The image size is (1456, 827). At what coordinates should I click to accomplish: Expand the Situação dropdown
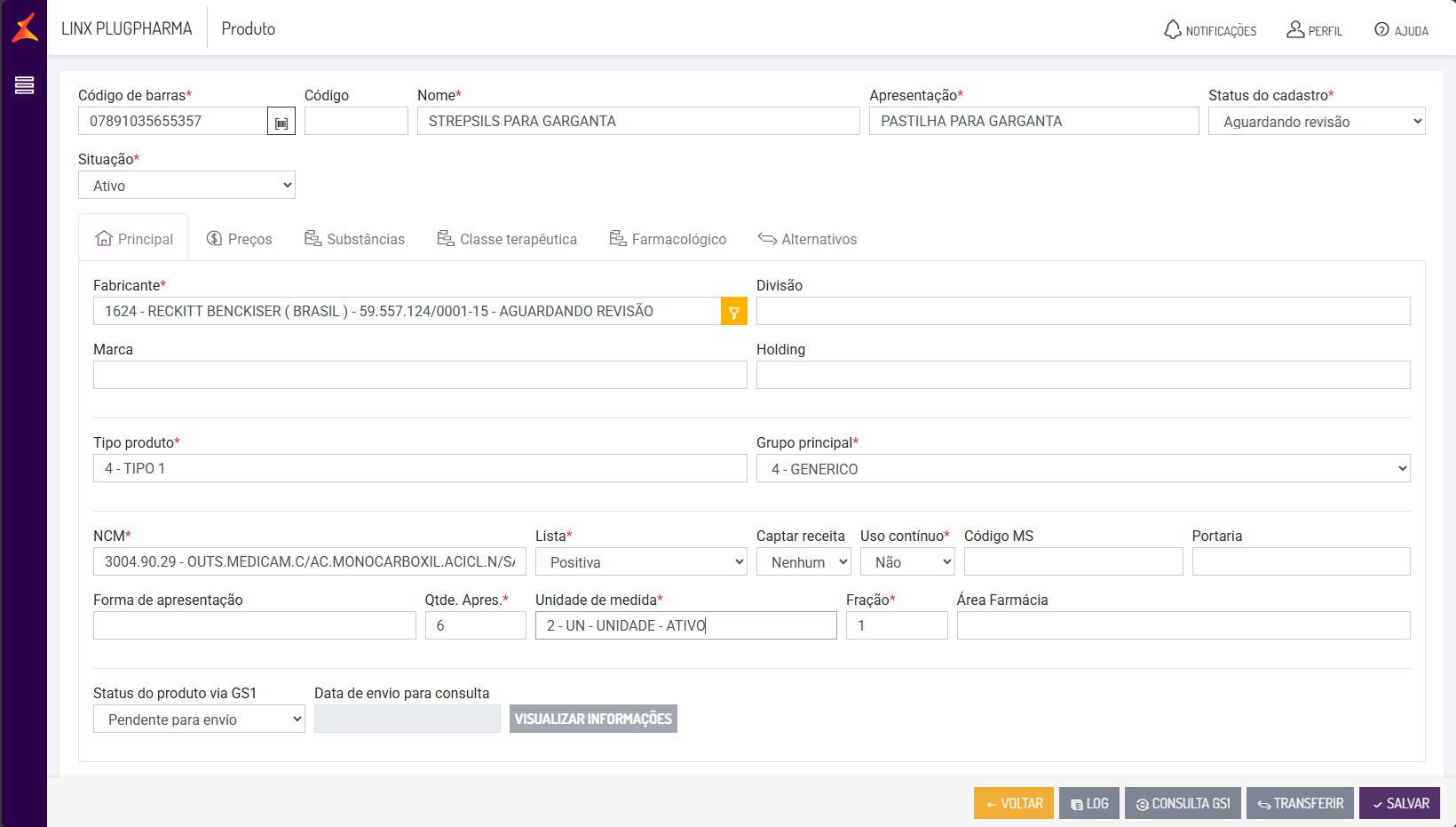[x=186, y=186]
